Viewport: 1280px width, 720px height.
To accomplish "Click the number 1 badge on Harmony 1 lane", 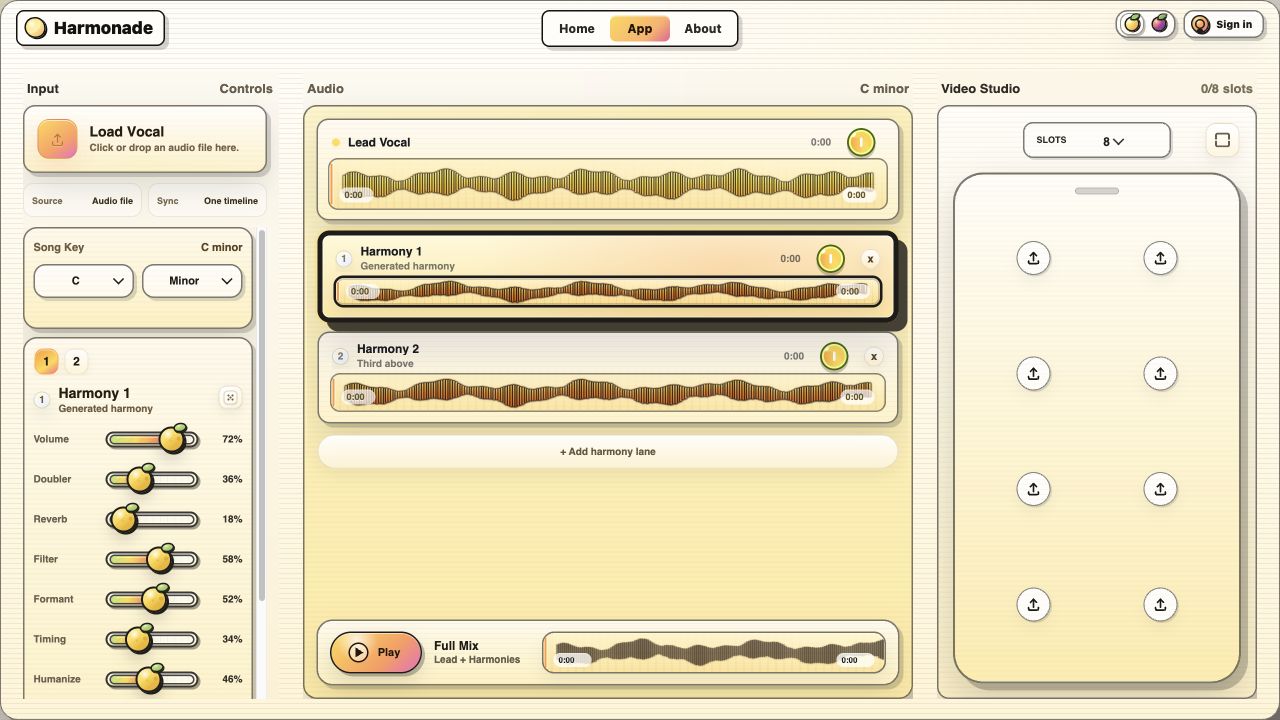I will pos(343,259).
